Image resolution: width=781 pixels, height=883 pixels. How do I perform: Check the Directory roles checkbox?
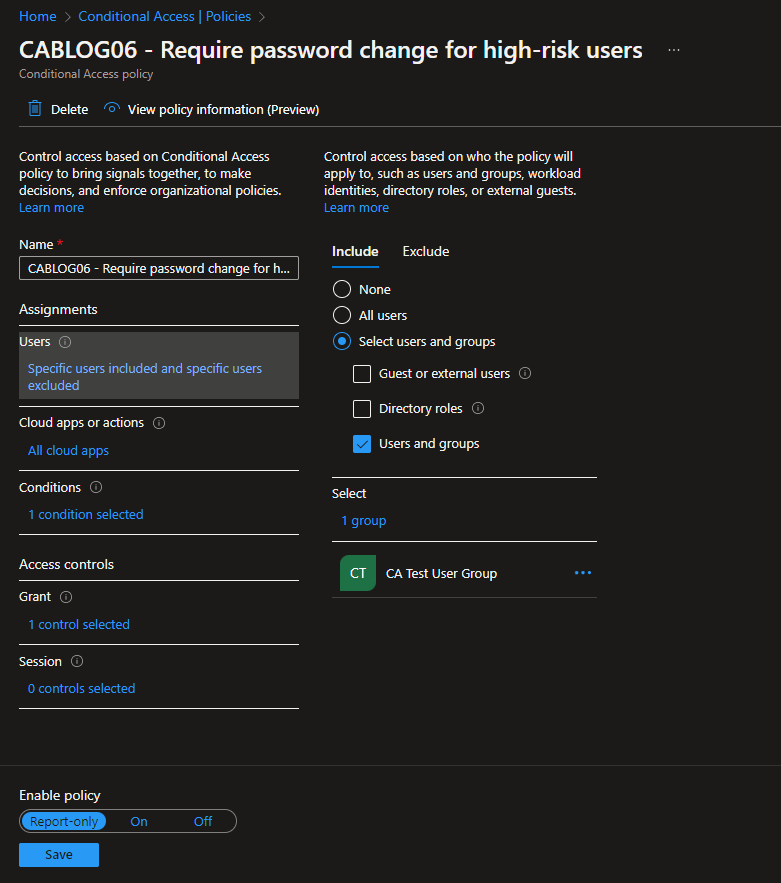pos(362,409)
